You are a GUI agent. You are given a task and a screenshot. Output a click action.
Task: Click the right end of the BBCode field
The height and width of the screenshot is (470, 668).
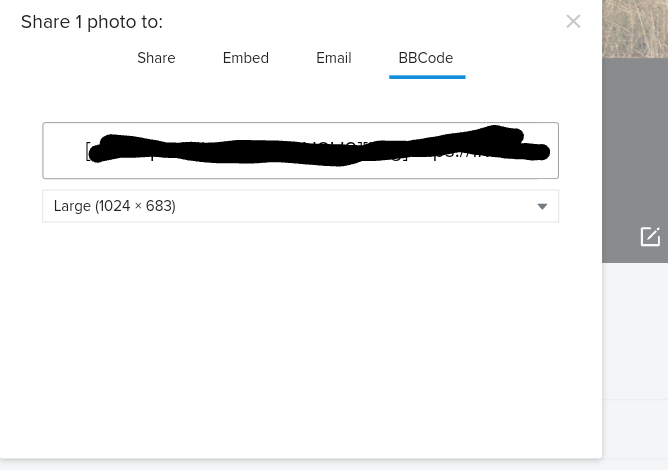coord(552,150)
